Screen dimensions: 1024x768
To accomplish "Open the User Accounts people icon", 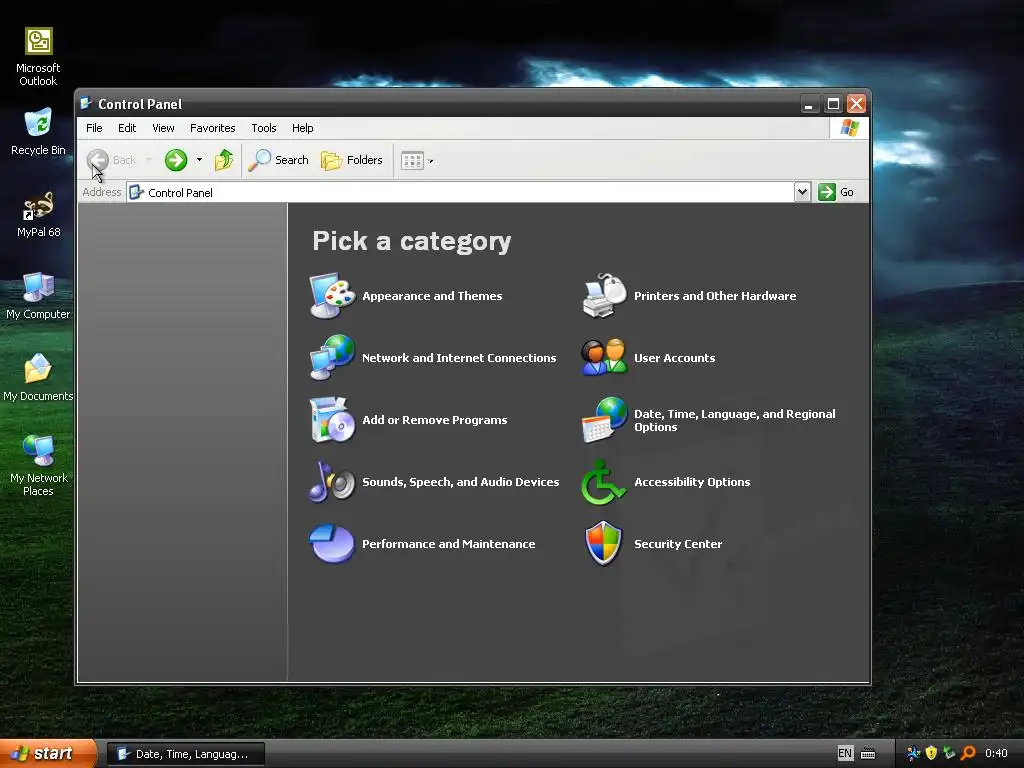I will [604, 357].
